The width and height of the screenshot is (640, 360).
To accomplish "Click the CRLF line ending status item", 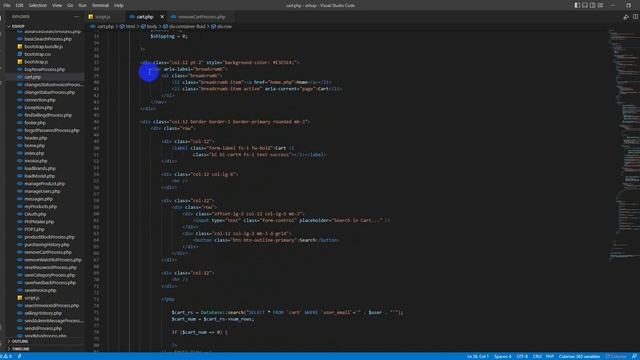I will tap(537, 356).
